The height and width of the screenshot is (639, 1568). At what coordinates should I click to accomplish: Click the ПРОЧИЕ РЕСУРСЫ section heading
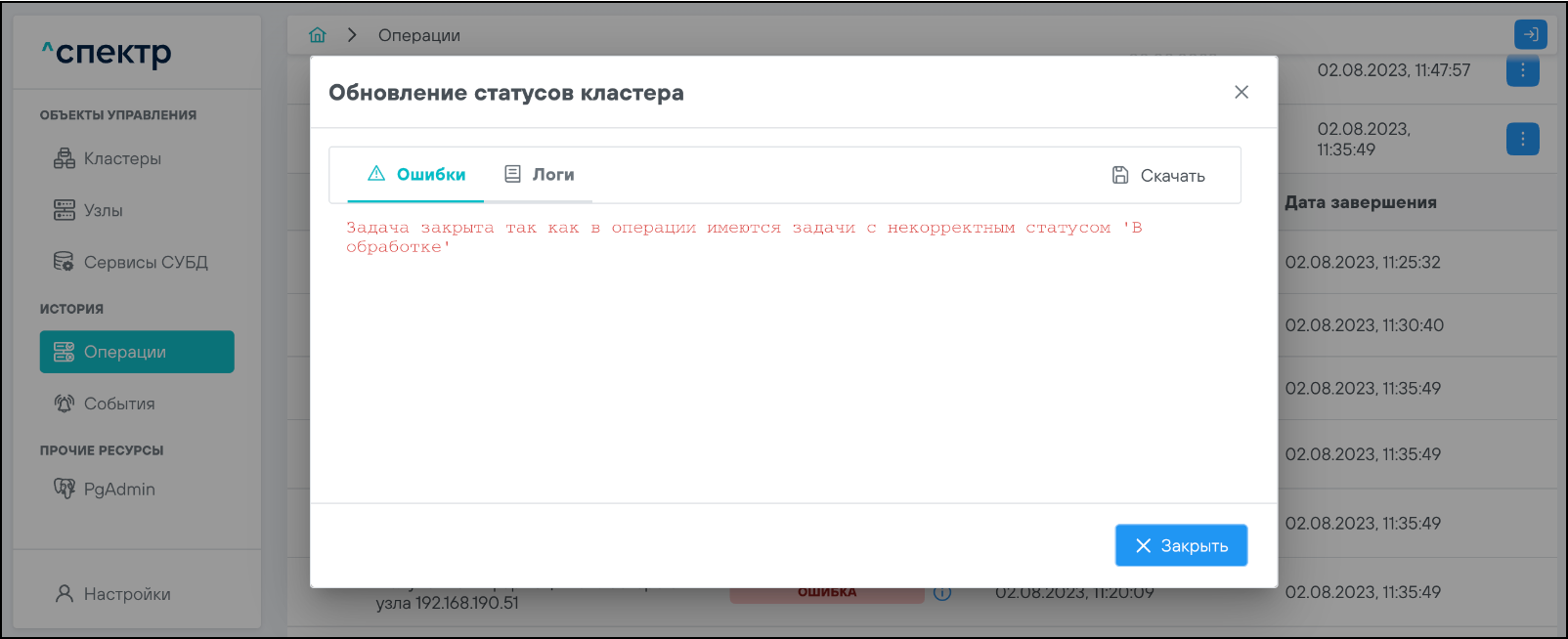point(102,450)
